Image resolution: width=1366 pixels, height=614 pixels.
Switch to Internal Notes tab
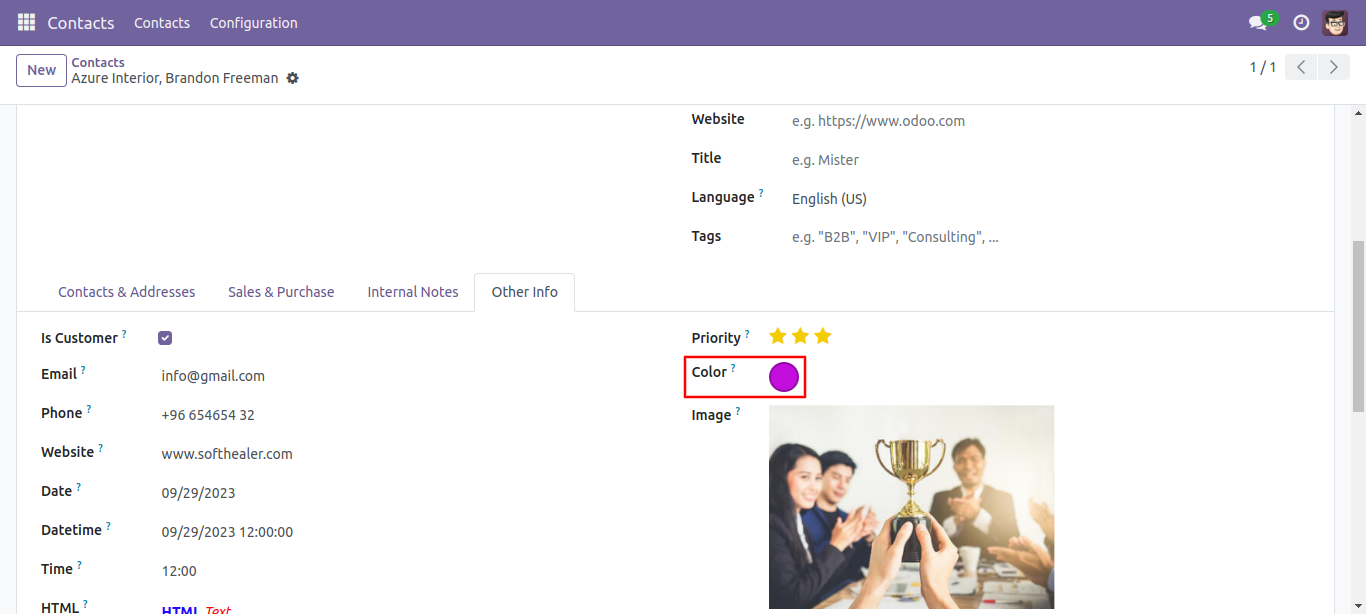413,292
